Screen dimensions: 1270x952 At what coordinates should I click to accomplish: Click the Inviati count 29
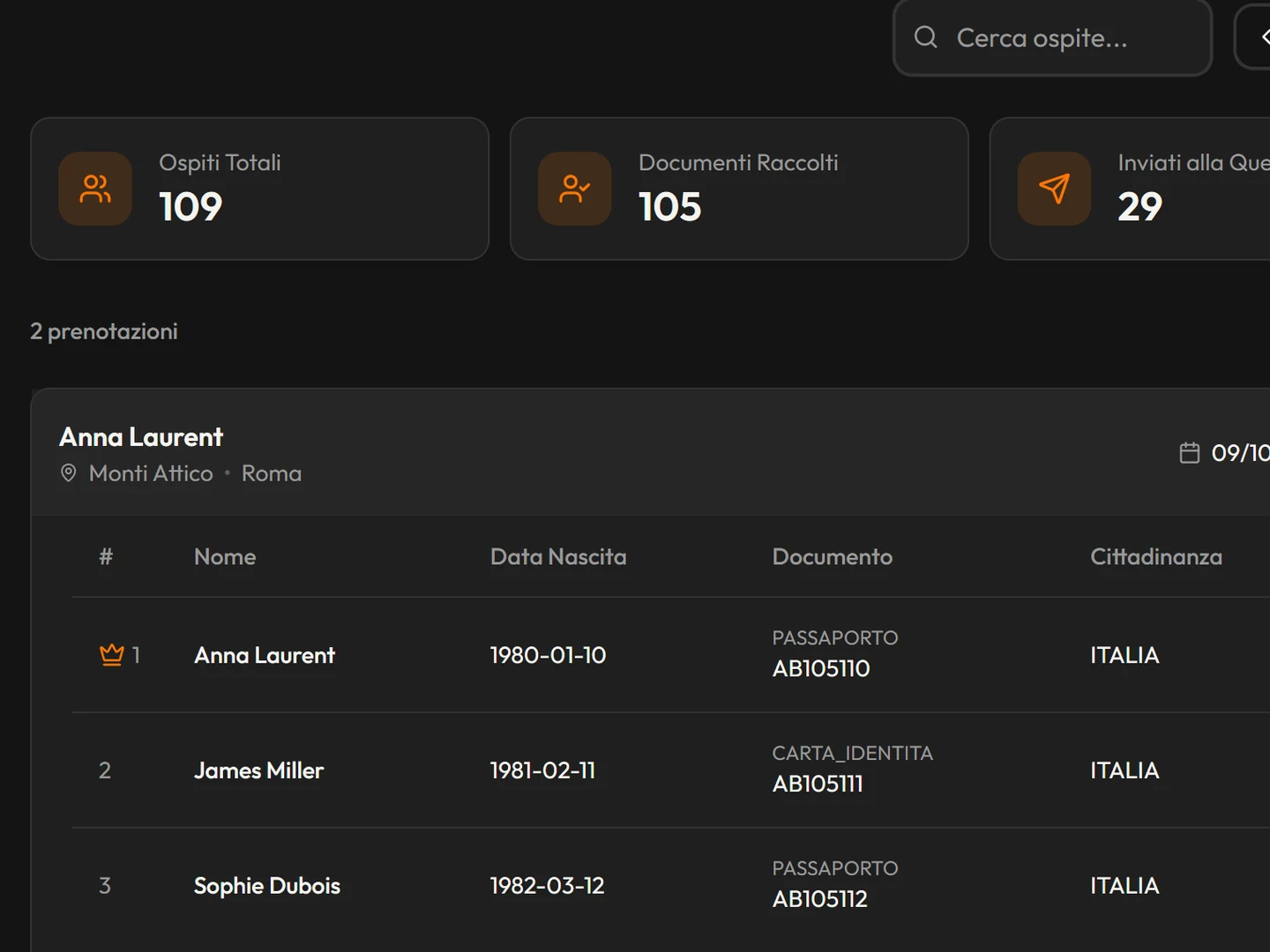click(1140, 207)
